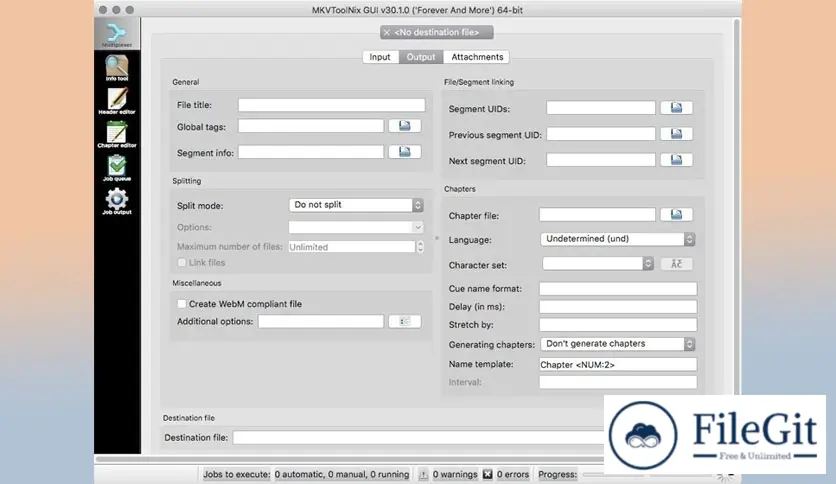Viewport: 836px width, 484px height.
Task: Click the Previous segment UID field
Action: pyautogui.click(x=601, y=134)
